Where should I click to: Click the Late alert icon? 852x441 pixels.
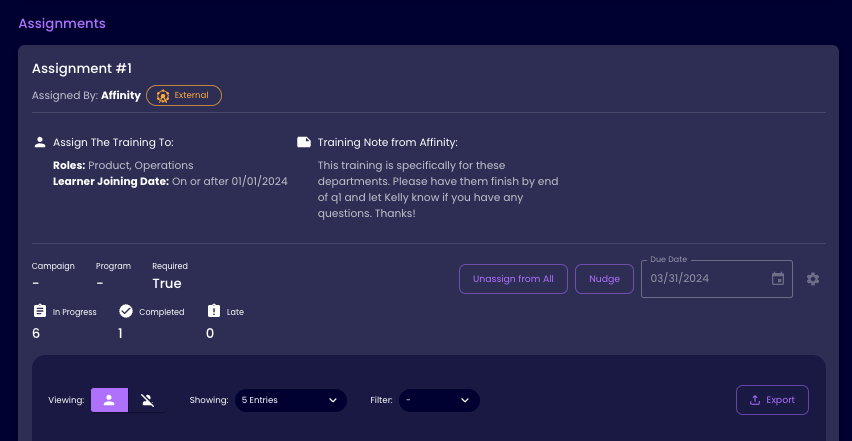click(x=214, y=311)
